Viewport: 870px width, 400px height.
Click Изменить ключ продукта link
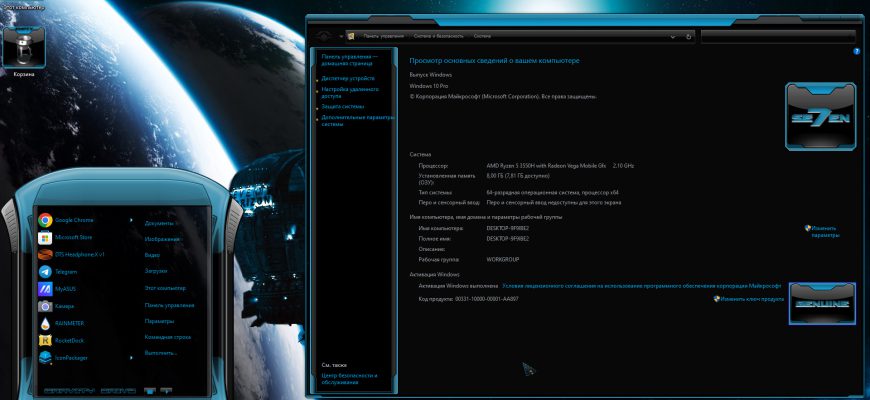(748, 299)
